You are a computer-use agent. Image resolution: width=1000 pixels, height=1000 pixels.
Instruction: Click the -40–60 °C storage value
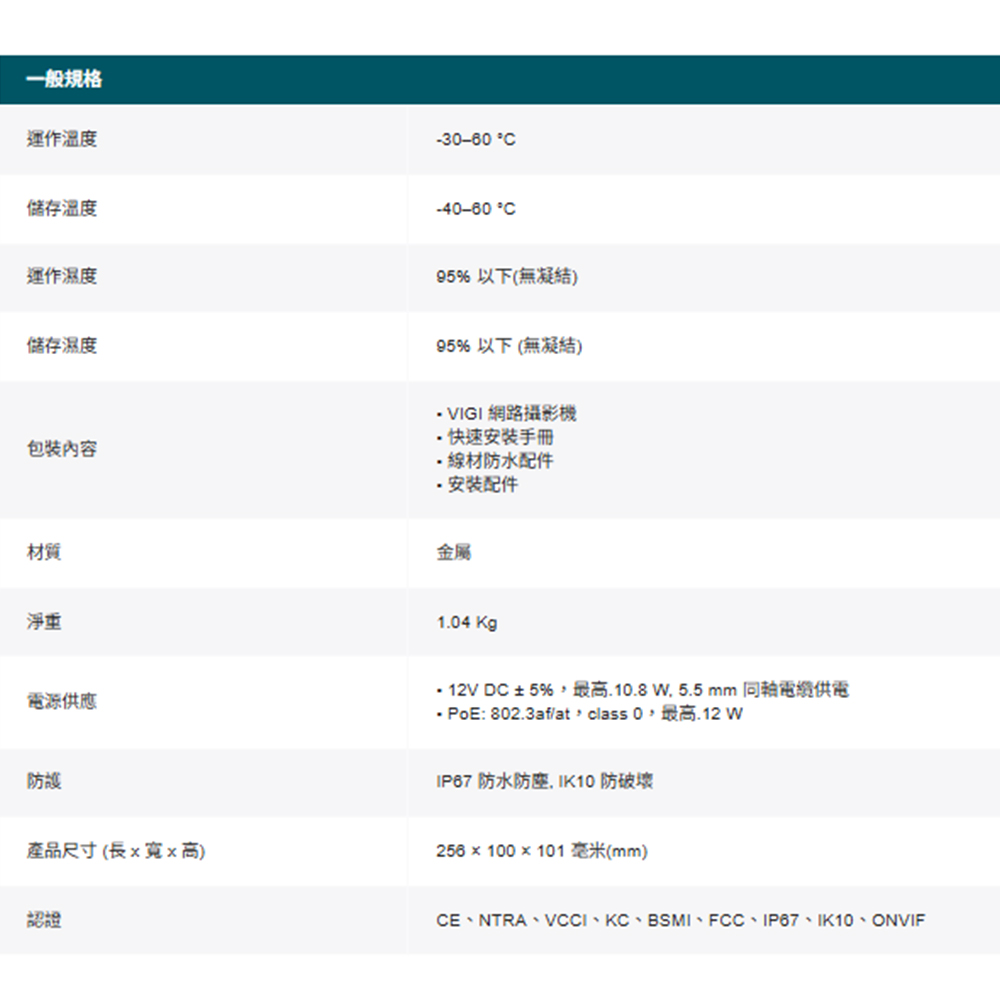pyautogui.click(x=476, y=209)
